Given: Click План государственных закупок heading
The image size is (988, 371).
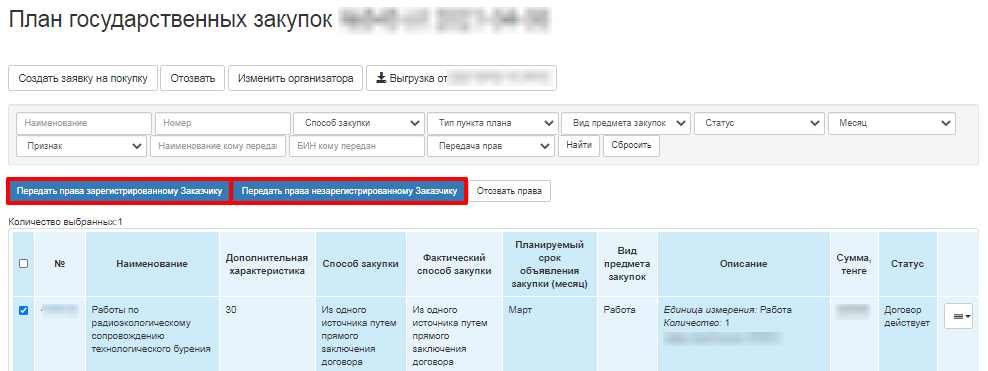Looking at the screenshot, I should coord(170,20).
